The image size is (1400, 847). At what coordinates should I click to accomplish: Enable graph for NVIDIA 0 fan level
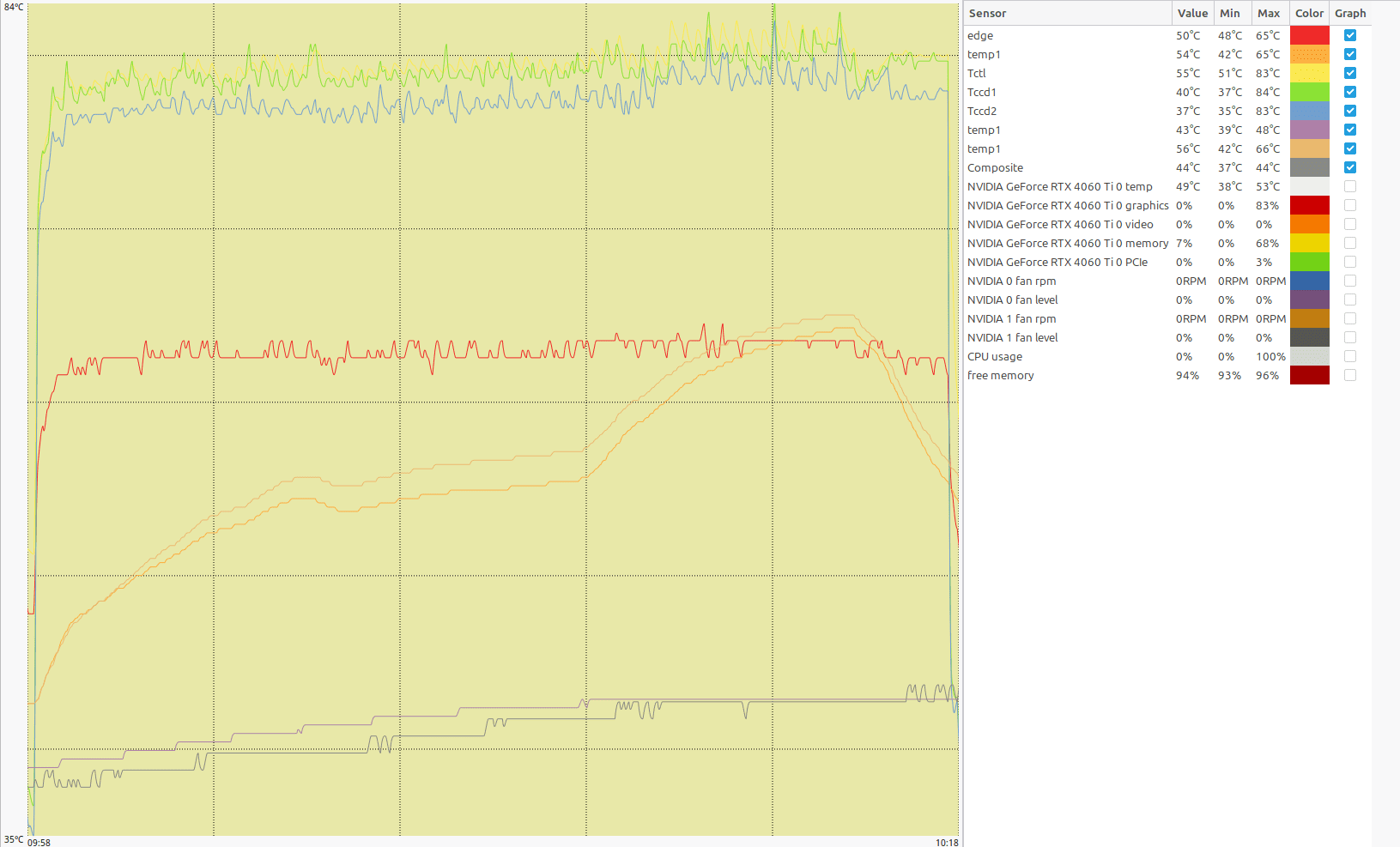tap(1350, 299)
